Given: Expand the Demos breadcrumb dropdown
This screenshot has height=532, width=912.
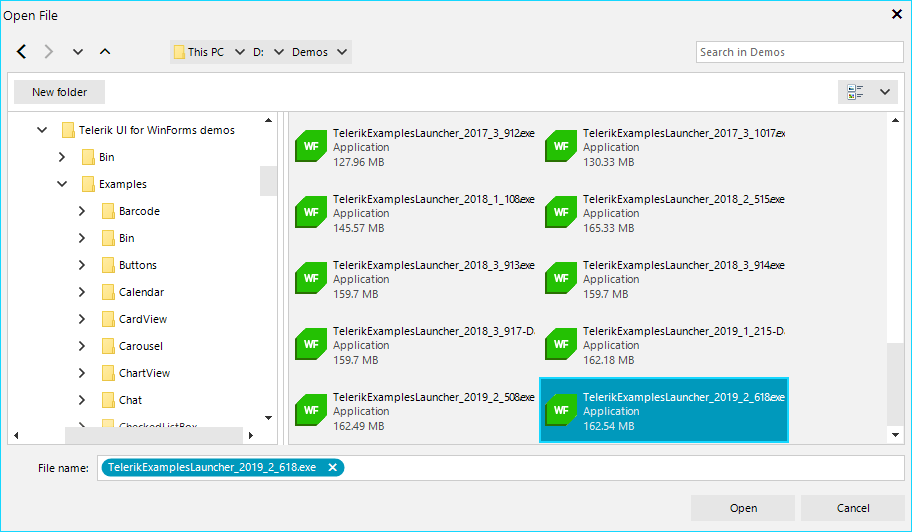Looking at the screenshot, I should click(342, 52).
